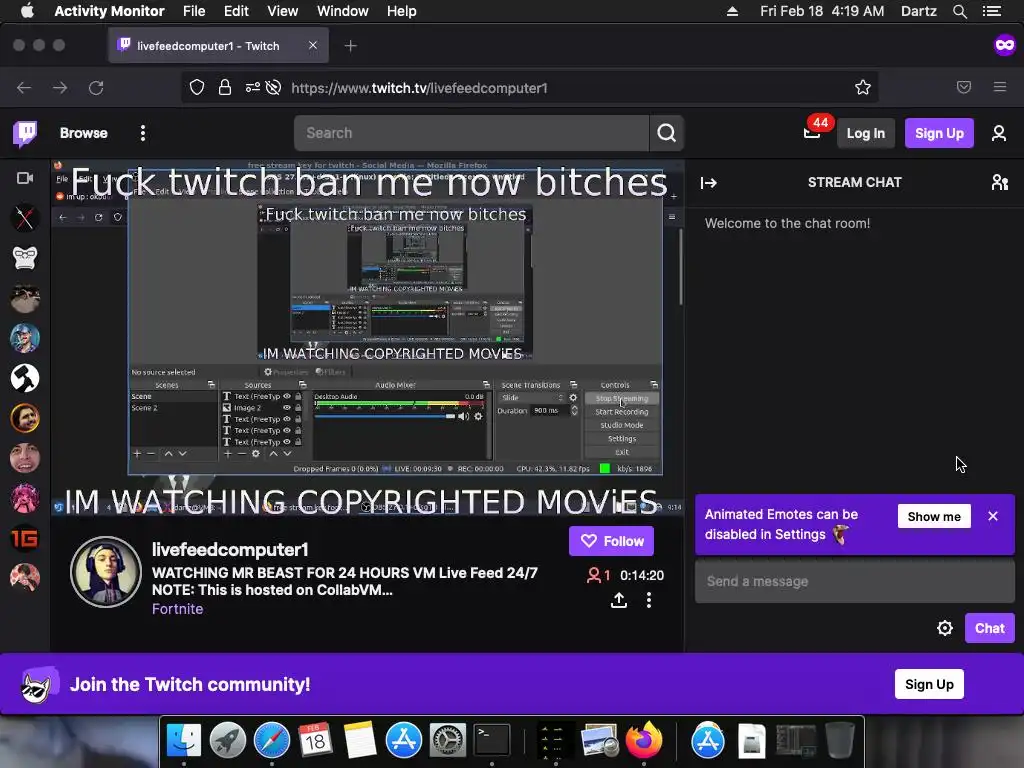Open the sidebar channel with 1G logo

click(x=25, y=538)
